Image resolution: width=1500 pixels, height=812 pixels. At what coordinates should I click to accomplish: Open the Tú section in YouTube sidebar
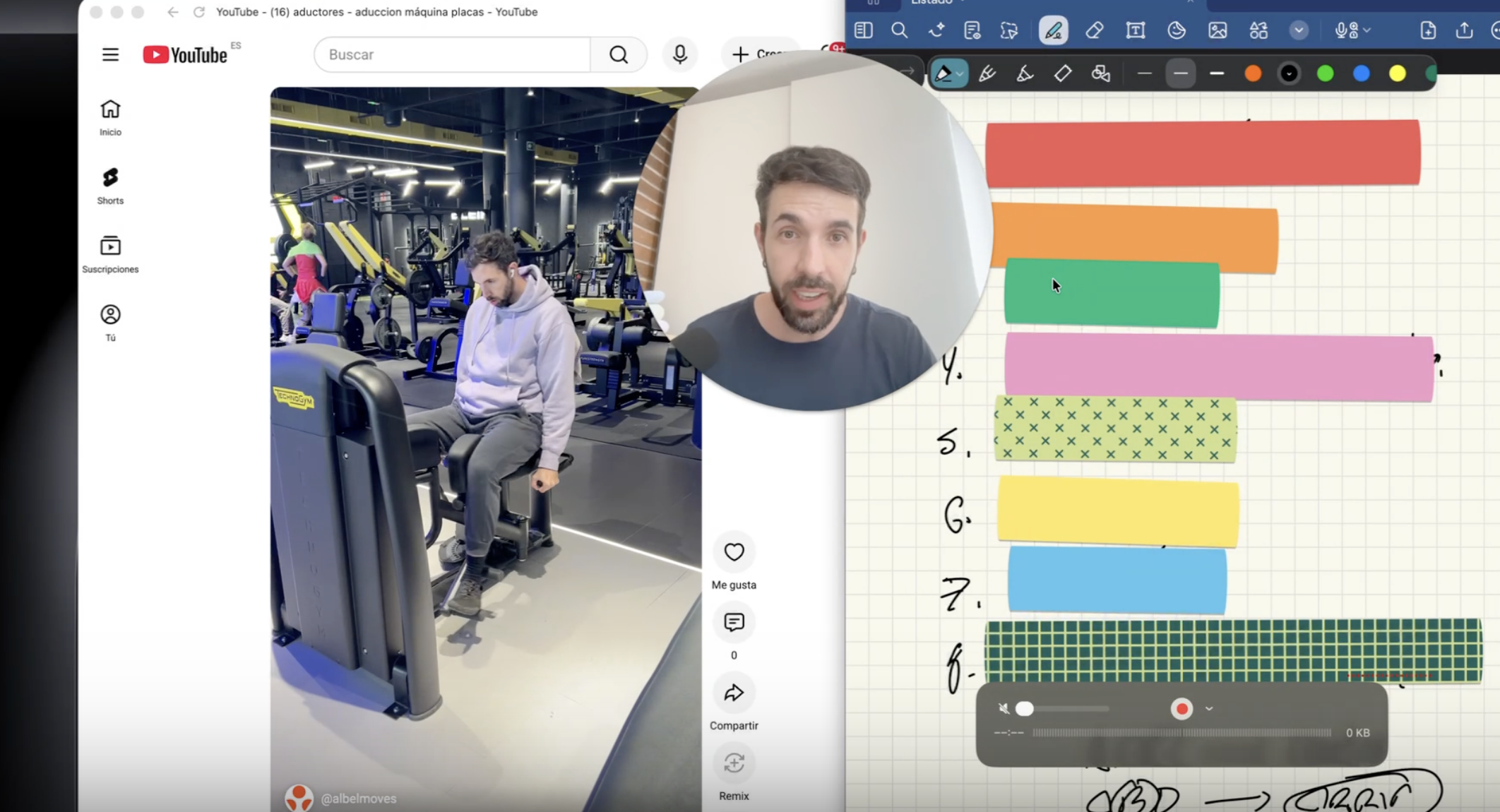tap(110, 323)
